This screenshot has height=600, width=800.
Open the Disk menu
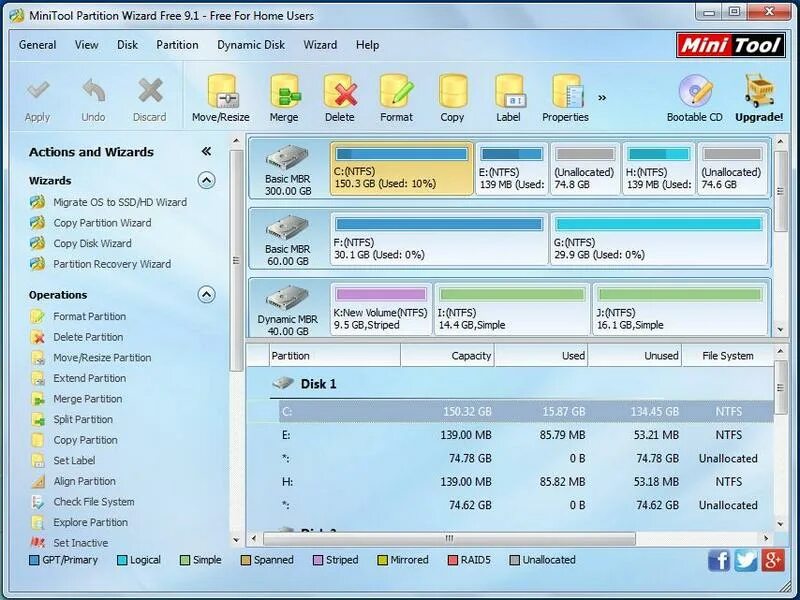tap(127, 45)
